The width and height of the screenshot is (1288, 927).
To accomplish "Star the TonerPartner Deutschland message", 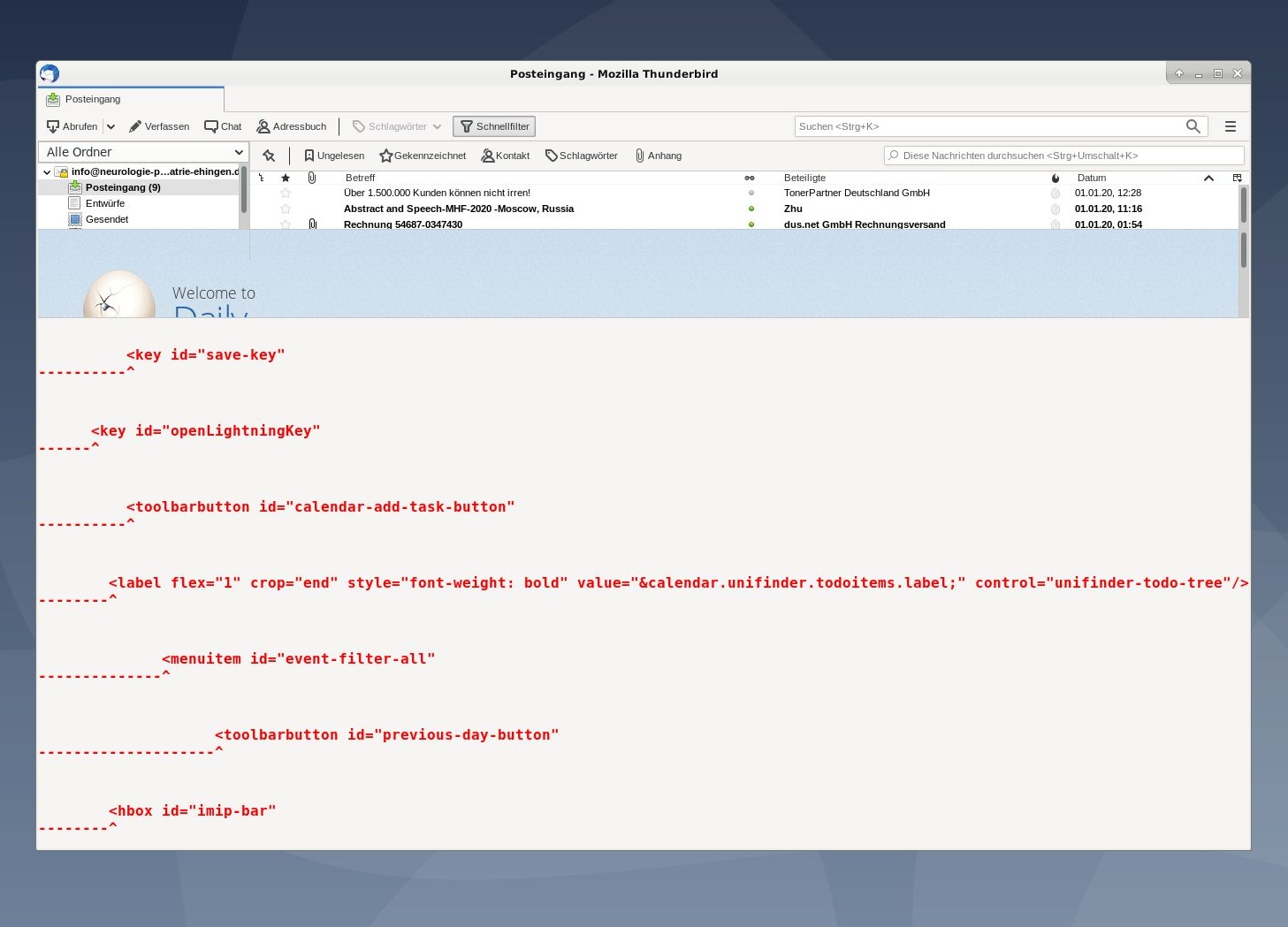I will click(x=286, y=193).
